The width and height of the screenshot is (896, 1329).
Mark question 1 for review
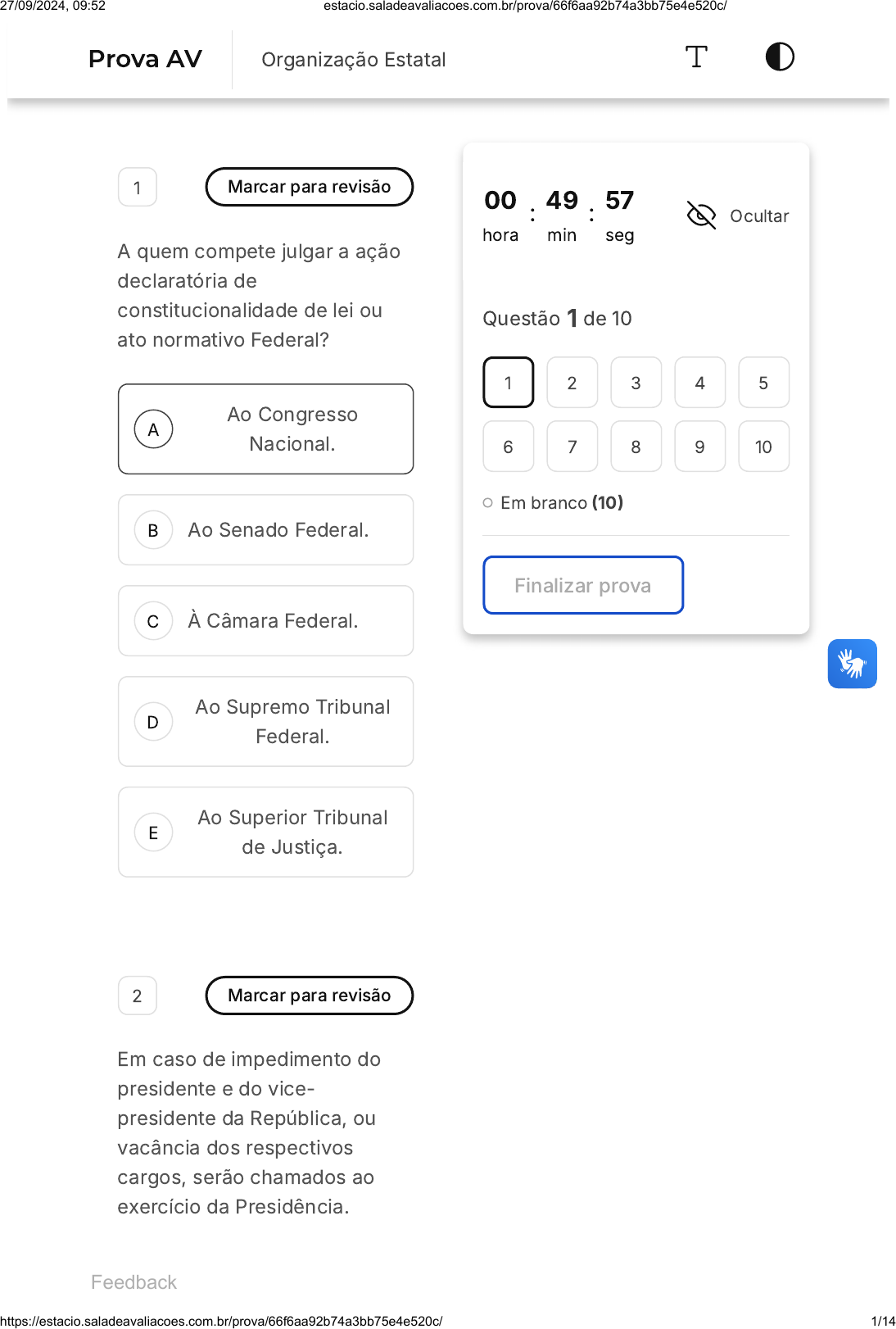pos(309,187)
